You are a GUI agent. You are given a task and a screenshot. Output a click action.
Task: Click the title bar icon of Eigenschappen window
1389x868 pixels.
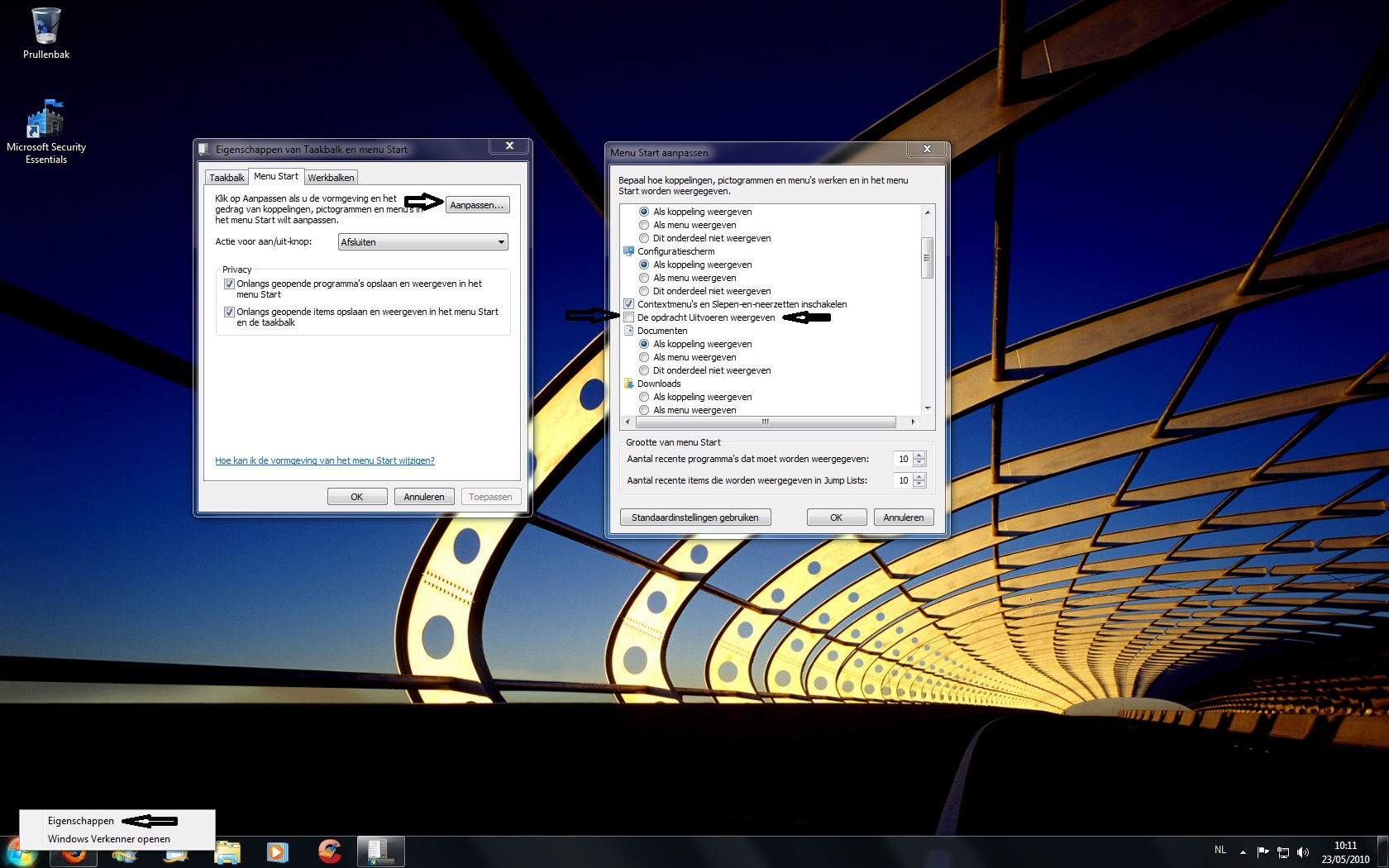[x=204, y=150]
